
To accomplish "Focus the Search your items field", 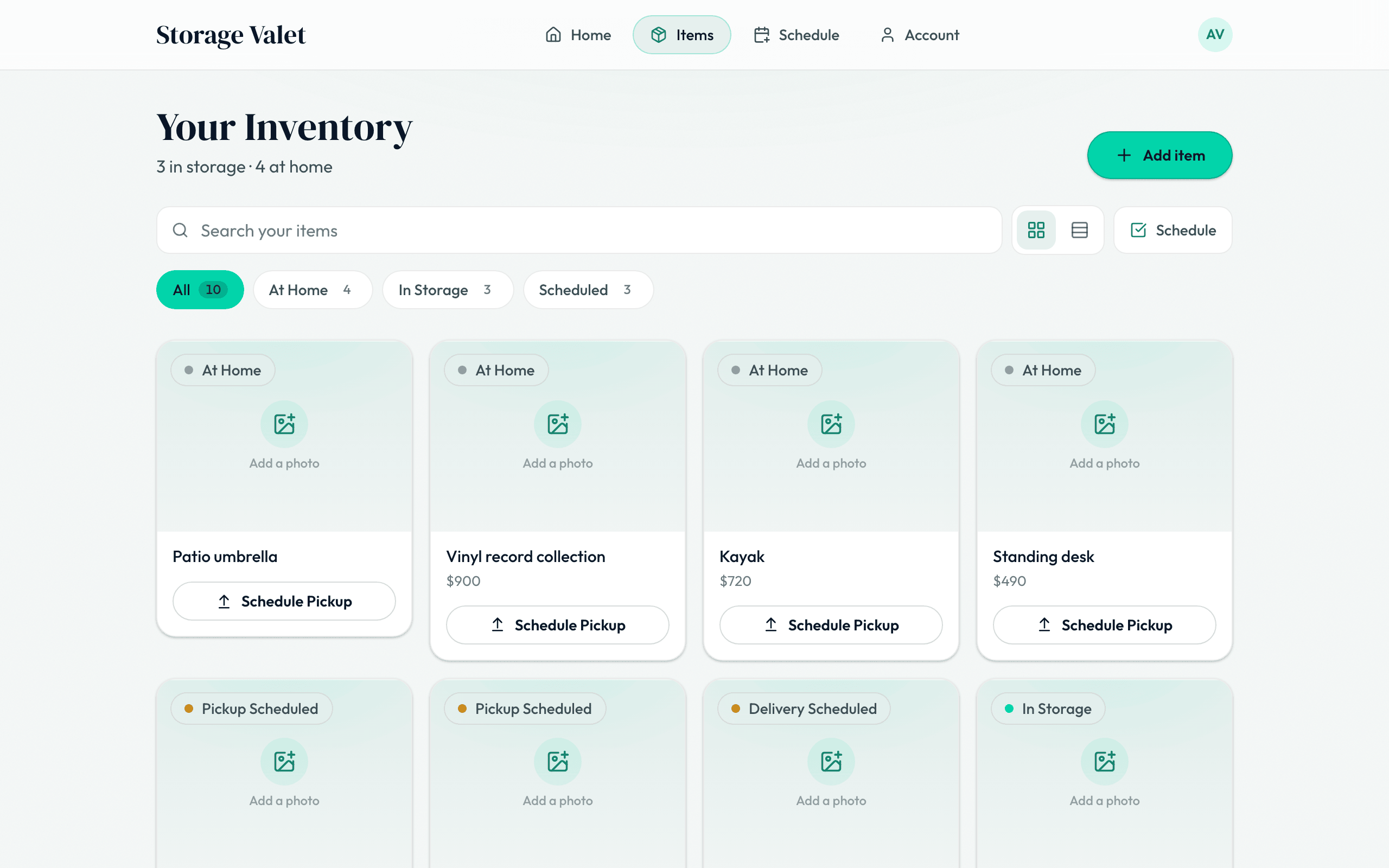I will [579, 230].
